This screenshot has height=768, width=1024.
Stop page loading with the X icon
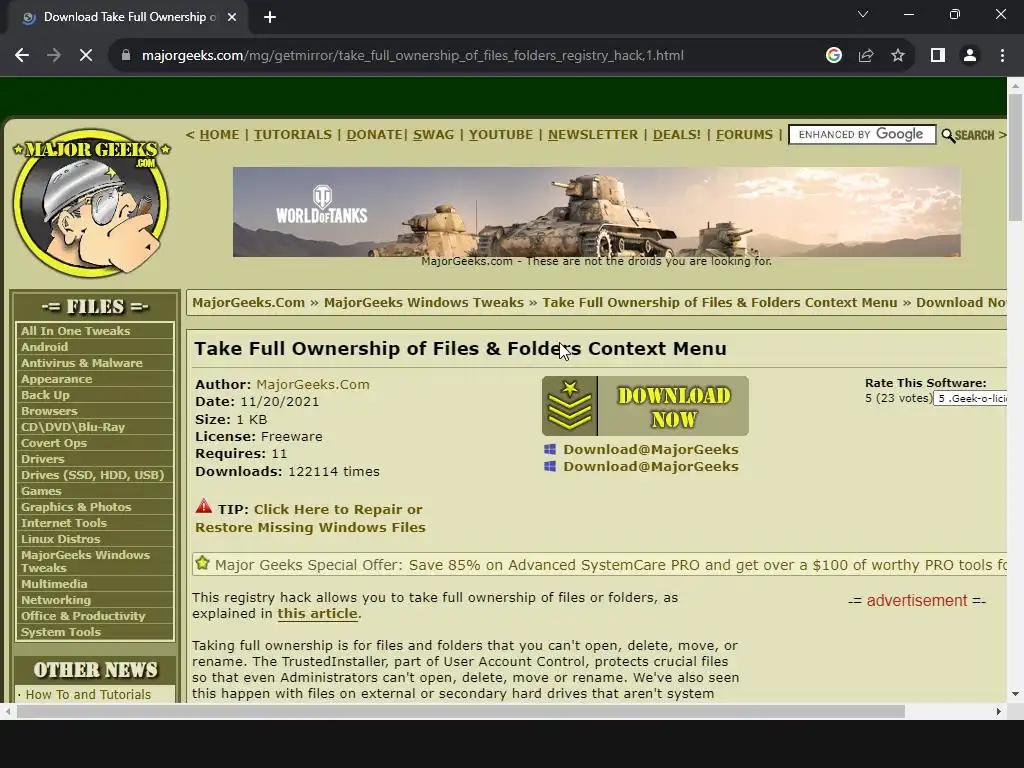pos(86,56)
